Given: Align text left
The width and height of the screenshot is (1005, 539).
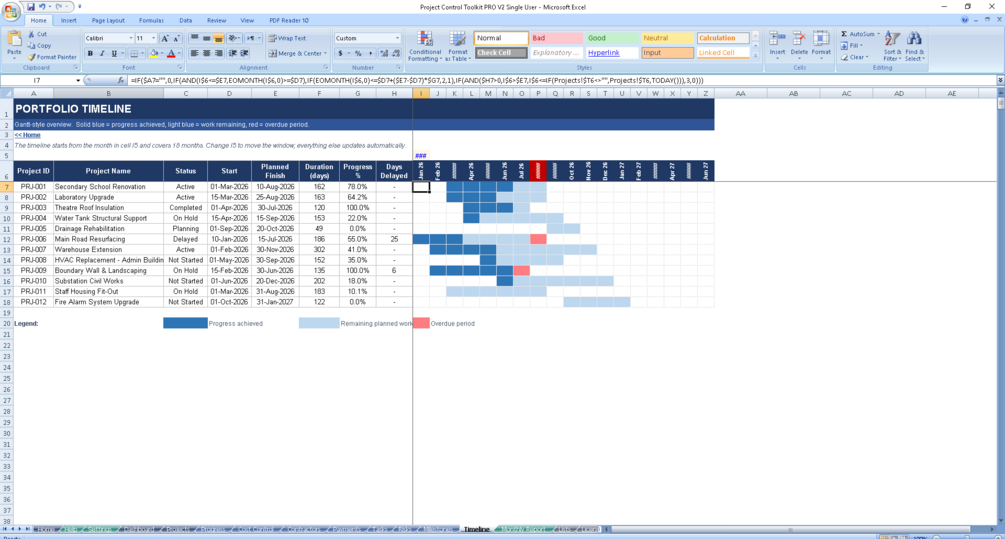Looking at the screenshot, I should pyautogui.click(x=194, y=54).
